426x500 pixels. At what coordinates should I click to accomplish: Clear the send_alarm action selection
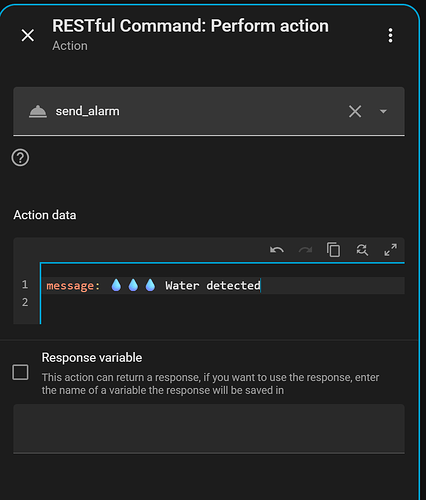[x=355, y=111]
